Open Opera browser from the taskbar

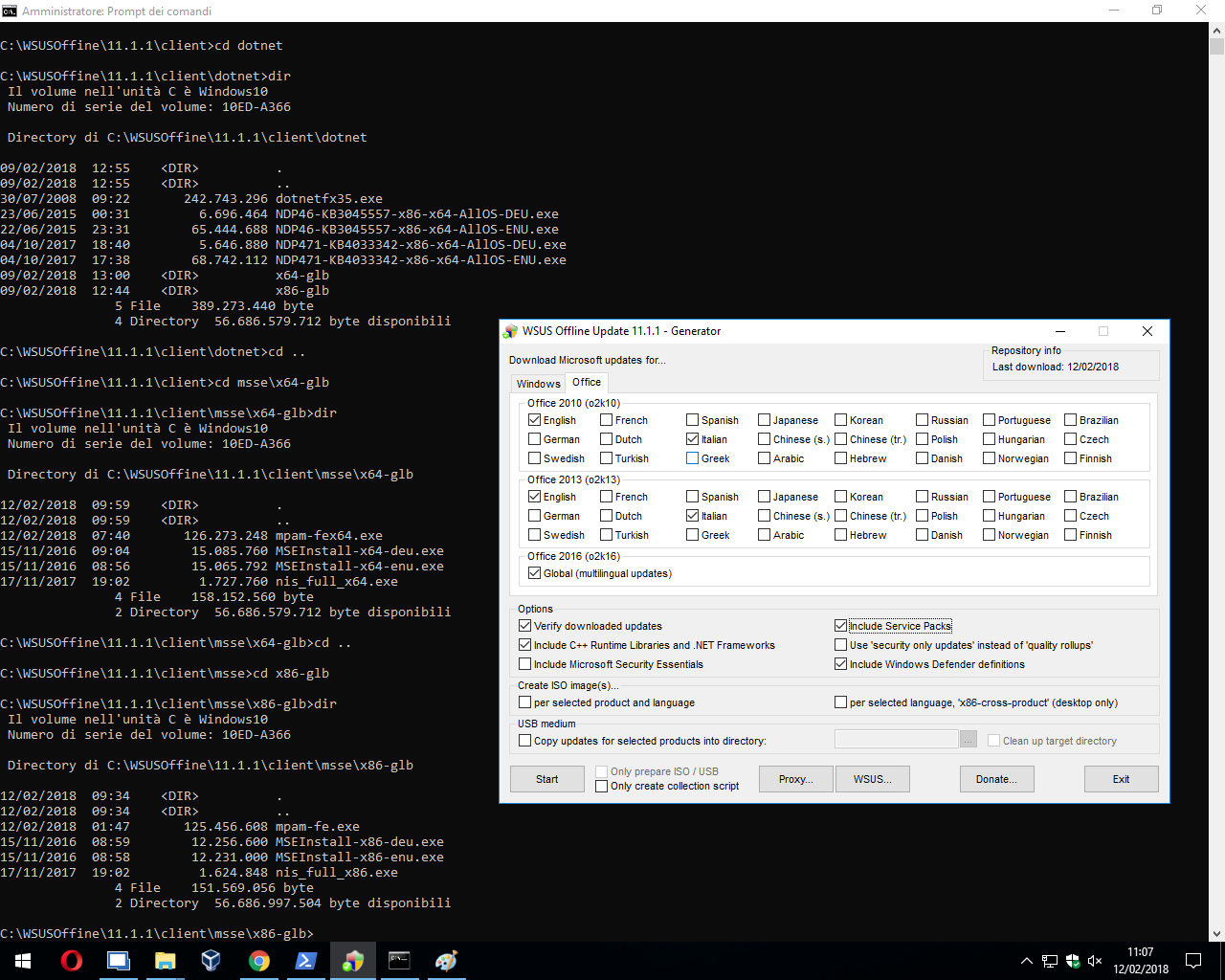point(72,961)
